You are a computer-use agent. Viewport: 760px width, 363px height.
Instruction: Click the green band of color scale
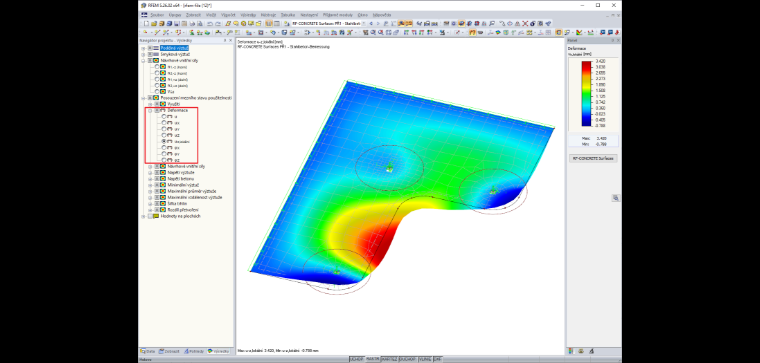pos(587,93)
